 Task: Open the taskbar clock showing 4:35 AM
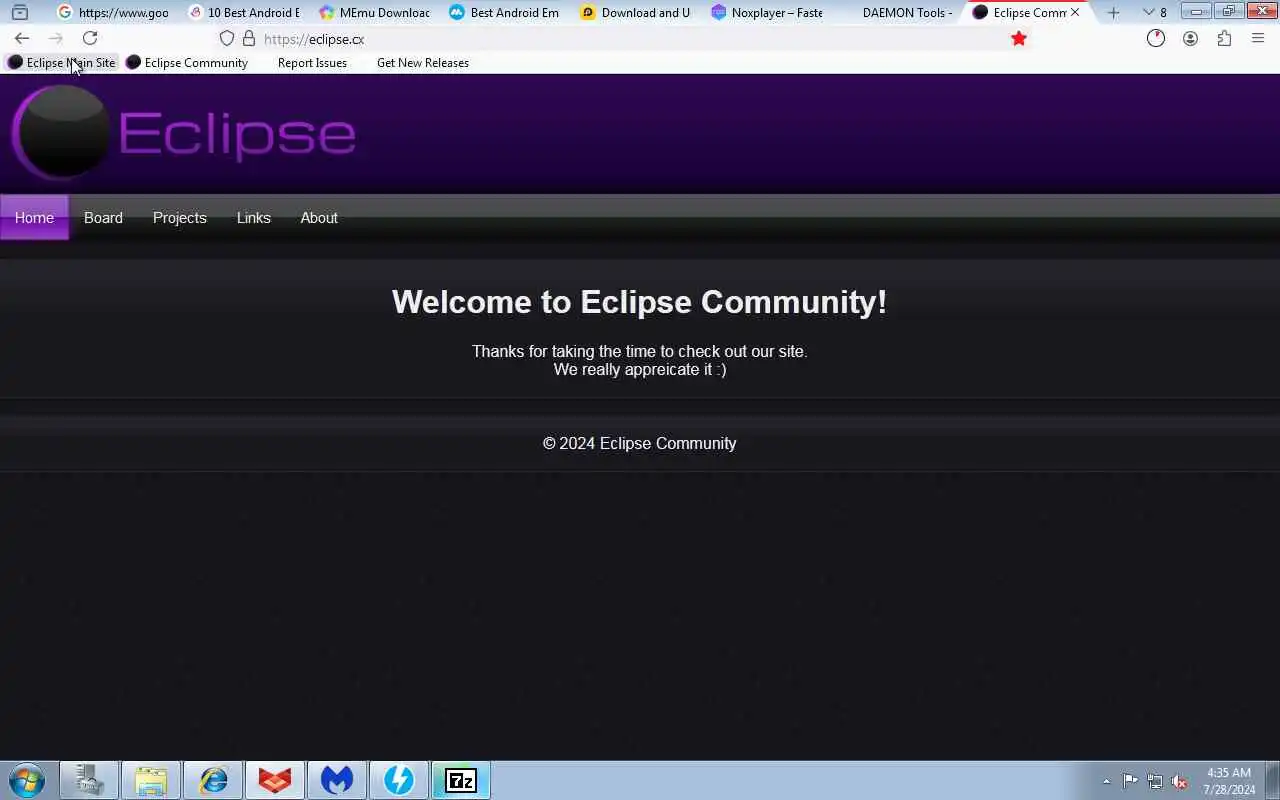pyautogui.click(x=1229, y=781)
